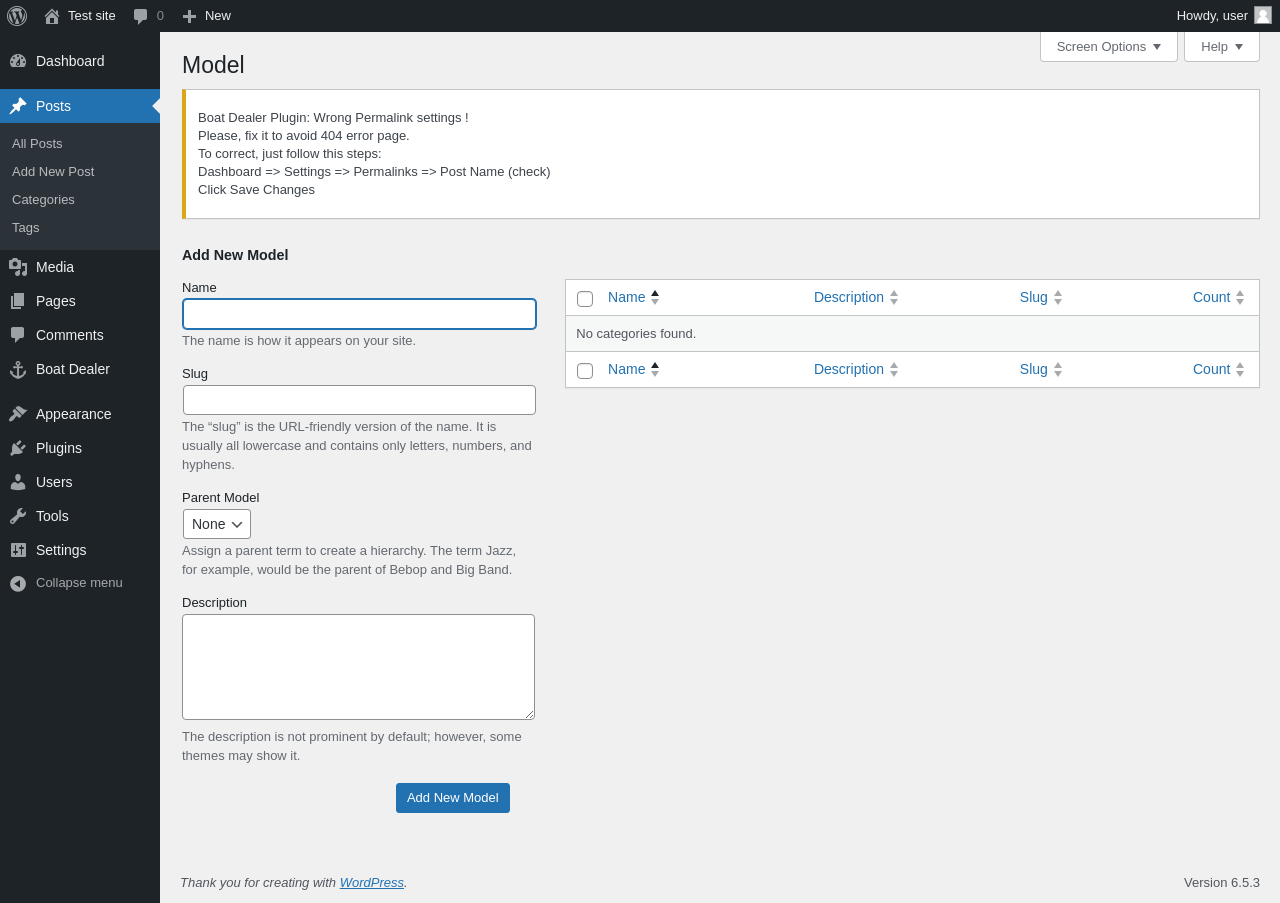Viewport: 1280px width, 903px height.
Task: Open the comments bubble icon in admin bar
Action: pos(141,16)
